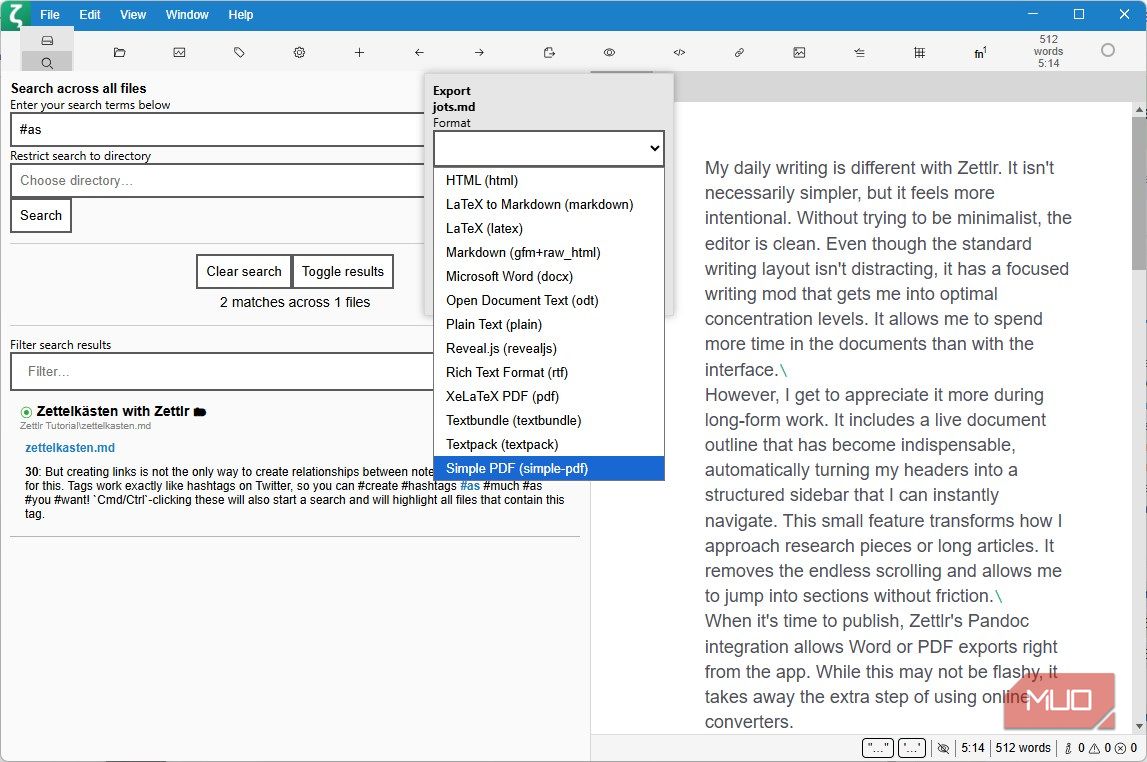
Task: Open the export Format dropdown
Action: [549, 148]
